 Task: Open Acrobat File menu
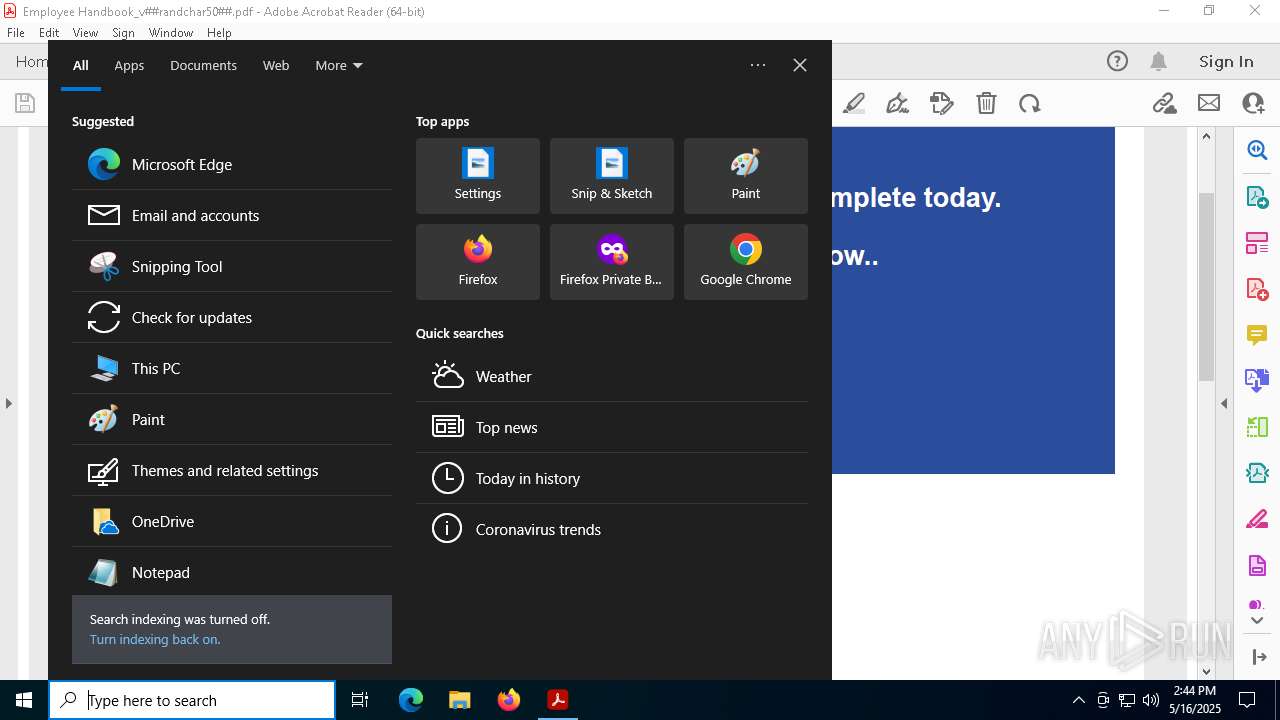pyautogui.click(x=16, y=33)
